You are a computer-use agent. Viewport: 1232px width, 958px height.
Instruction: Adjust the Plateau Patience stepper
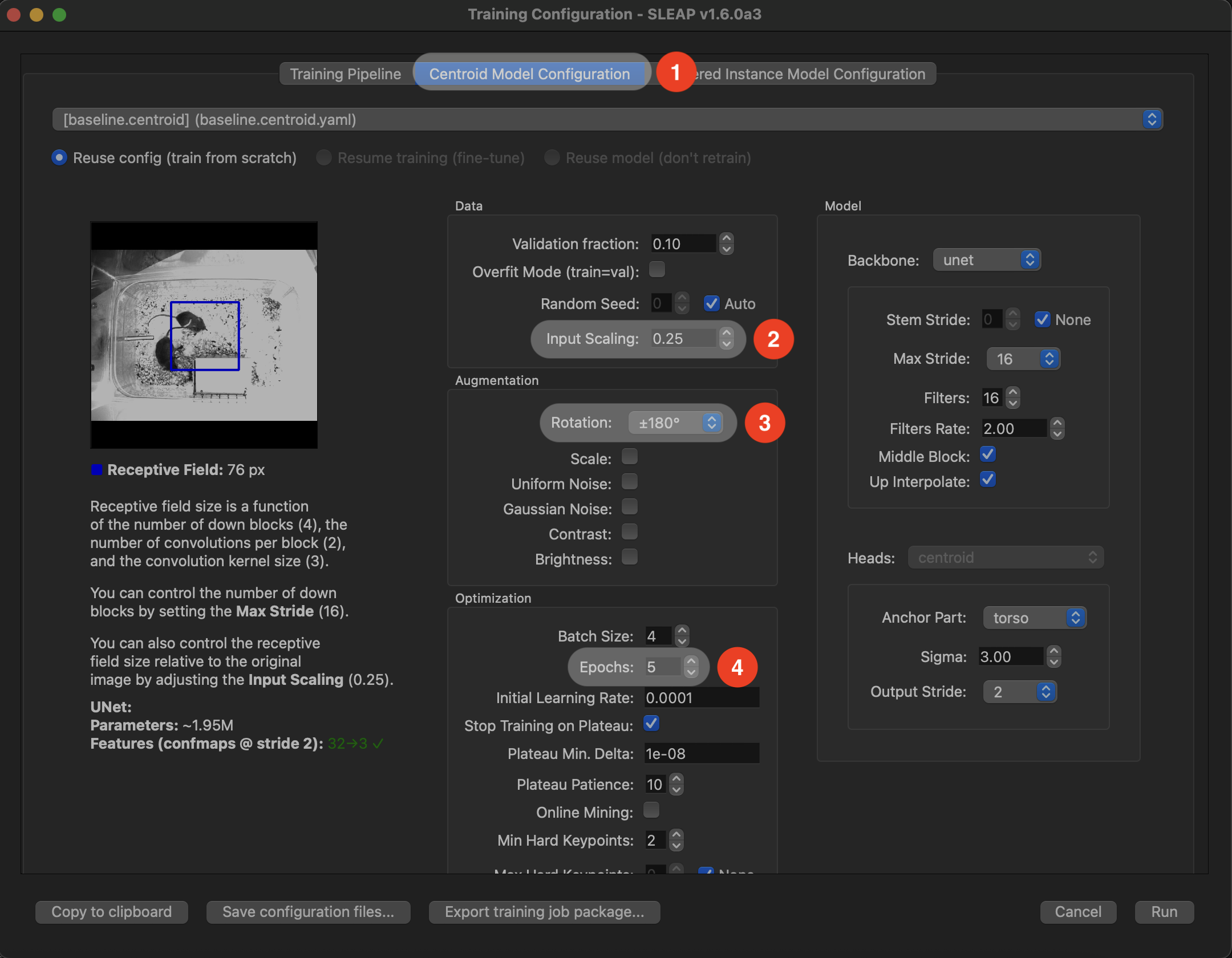coord(676,784)
